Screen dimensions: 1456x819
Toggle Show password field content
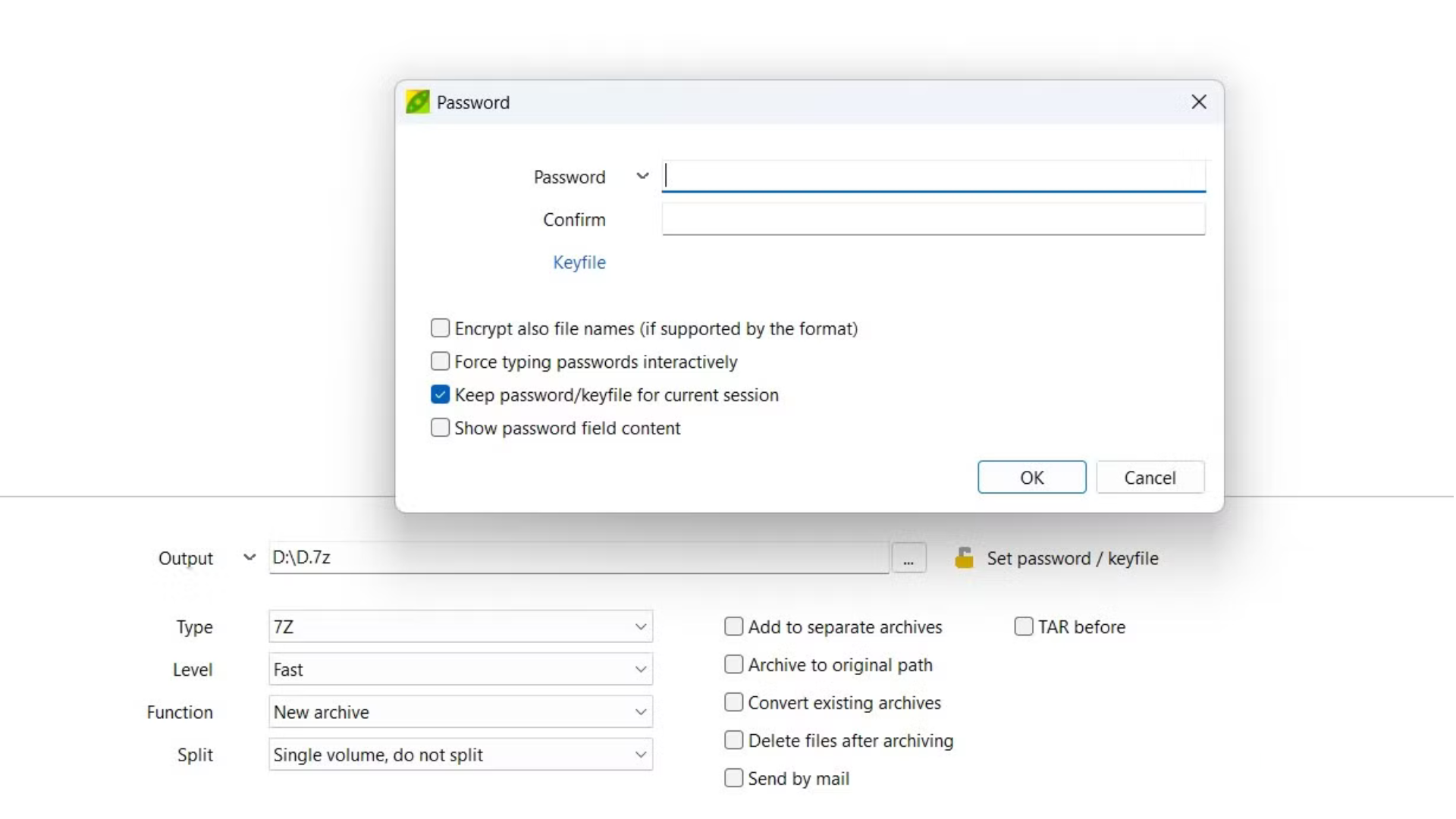click(440, 428)
